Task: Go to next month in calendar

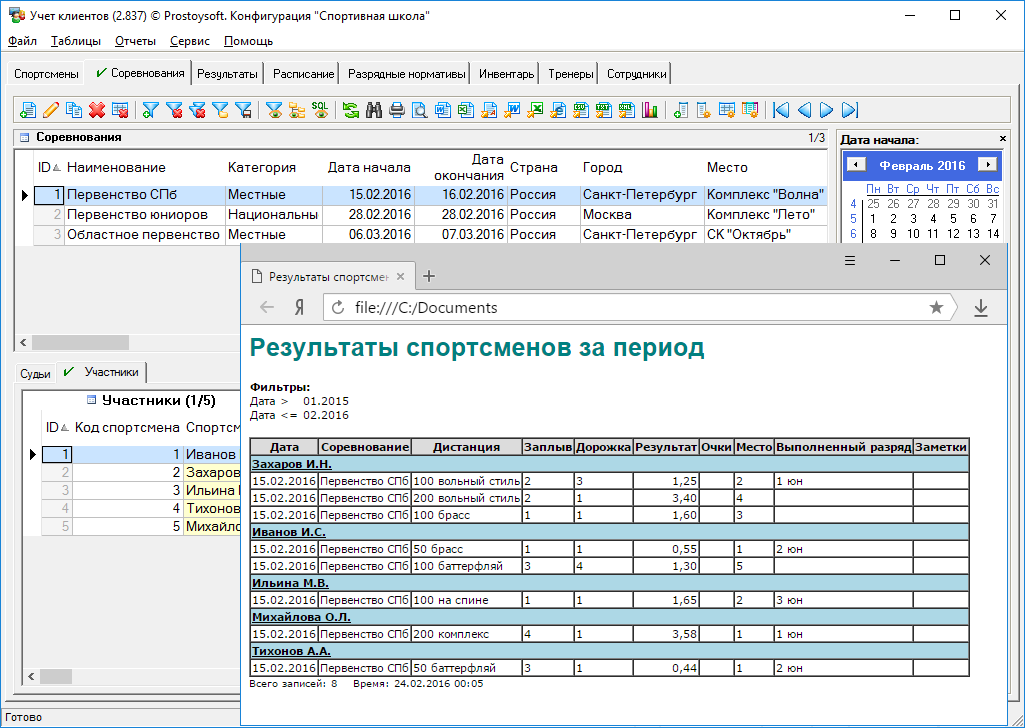Action: 987,165
